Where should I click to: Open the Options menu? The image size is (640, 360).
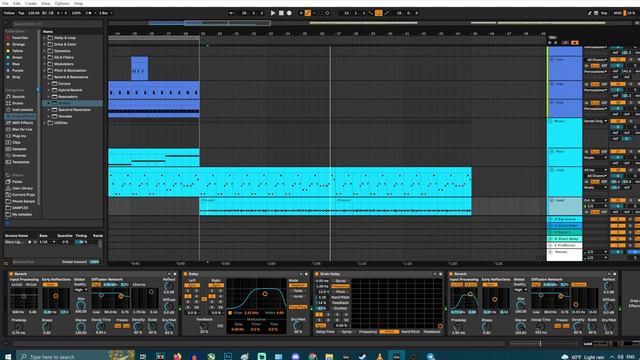coord(62,3)
